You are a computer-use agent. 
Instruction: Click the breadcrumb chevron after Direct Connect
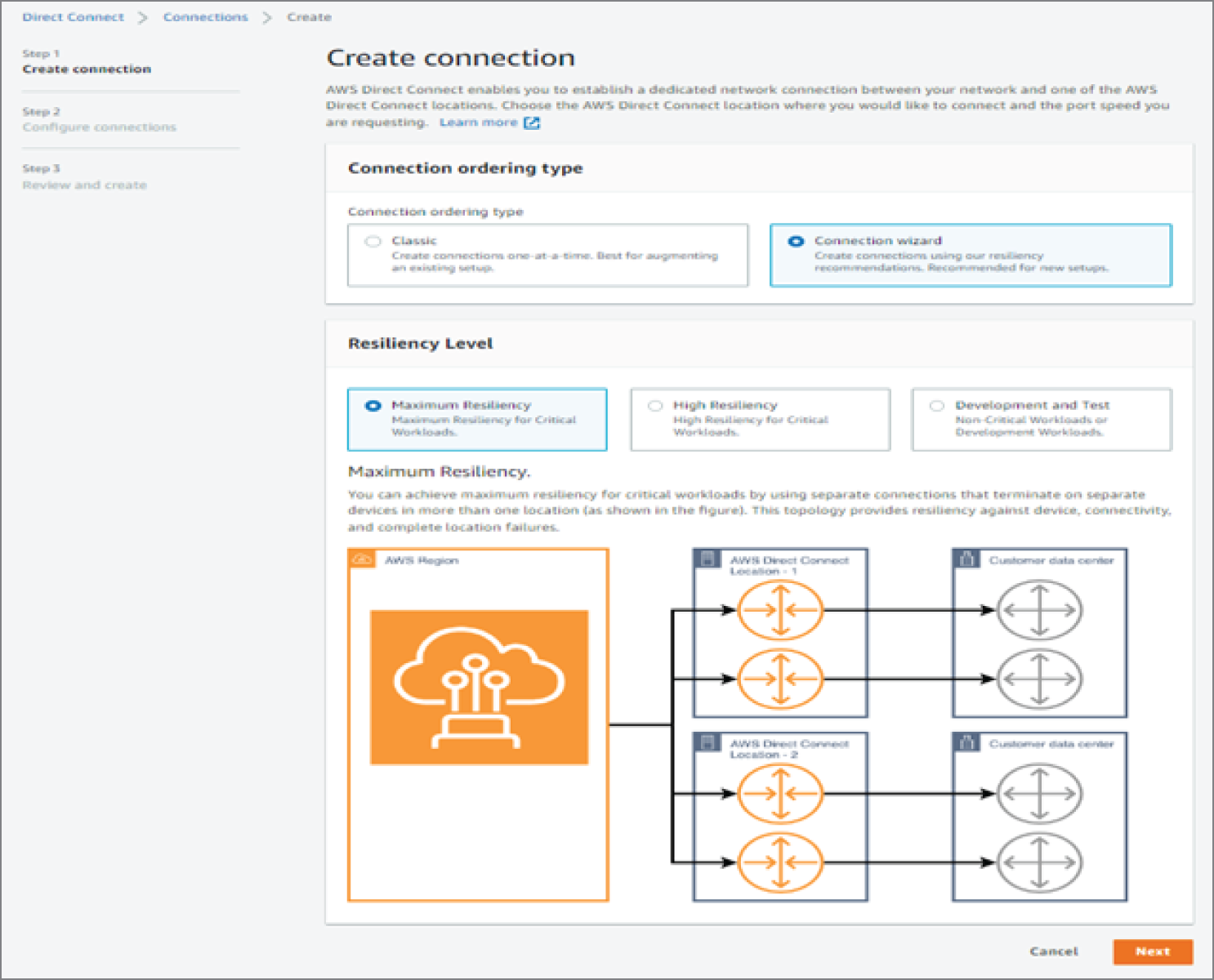143,18
